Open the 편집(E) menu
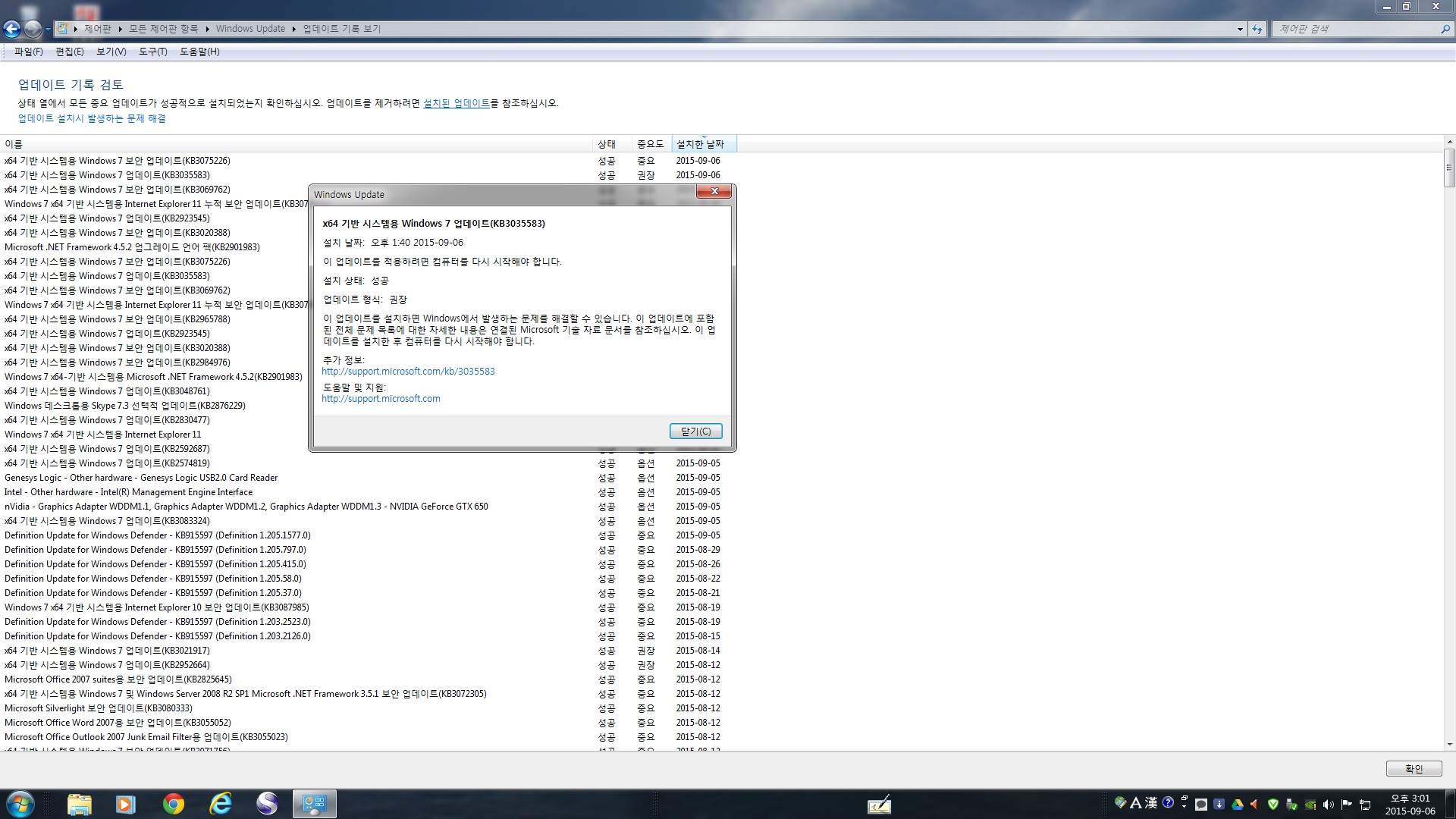This screenshot has width=1456, height=819. [70, 52]
